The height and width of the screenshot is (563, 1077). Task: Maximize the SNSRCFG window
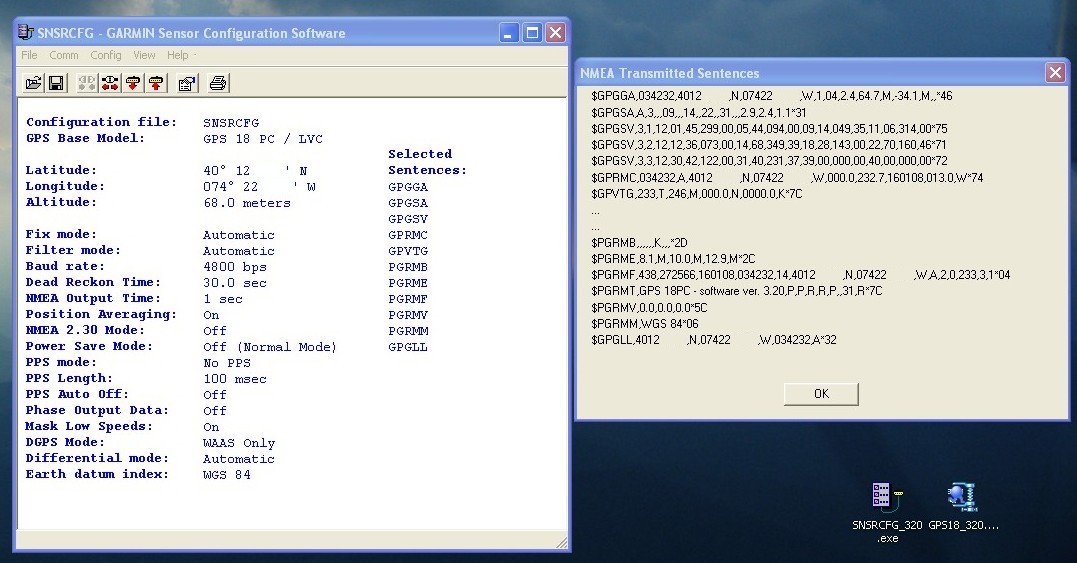point(532,32)
